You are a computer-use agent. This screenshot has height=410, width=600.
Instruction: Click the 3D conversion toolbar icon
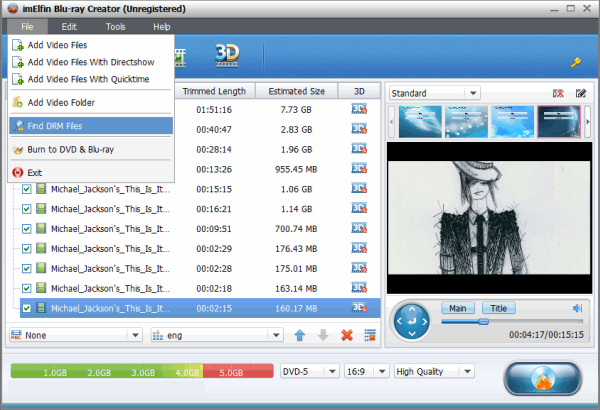[x=227, y=56]
